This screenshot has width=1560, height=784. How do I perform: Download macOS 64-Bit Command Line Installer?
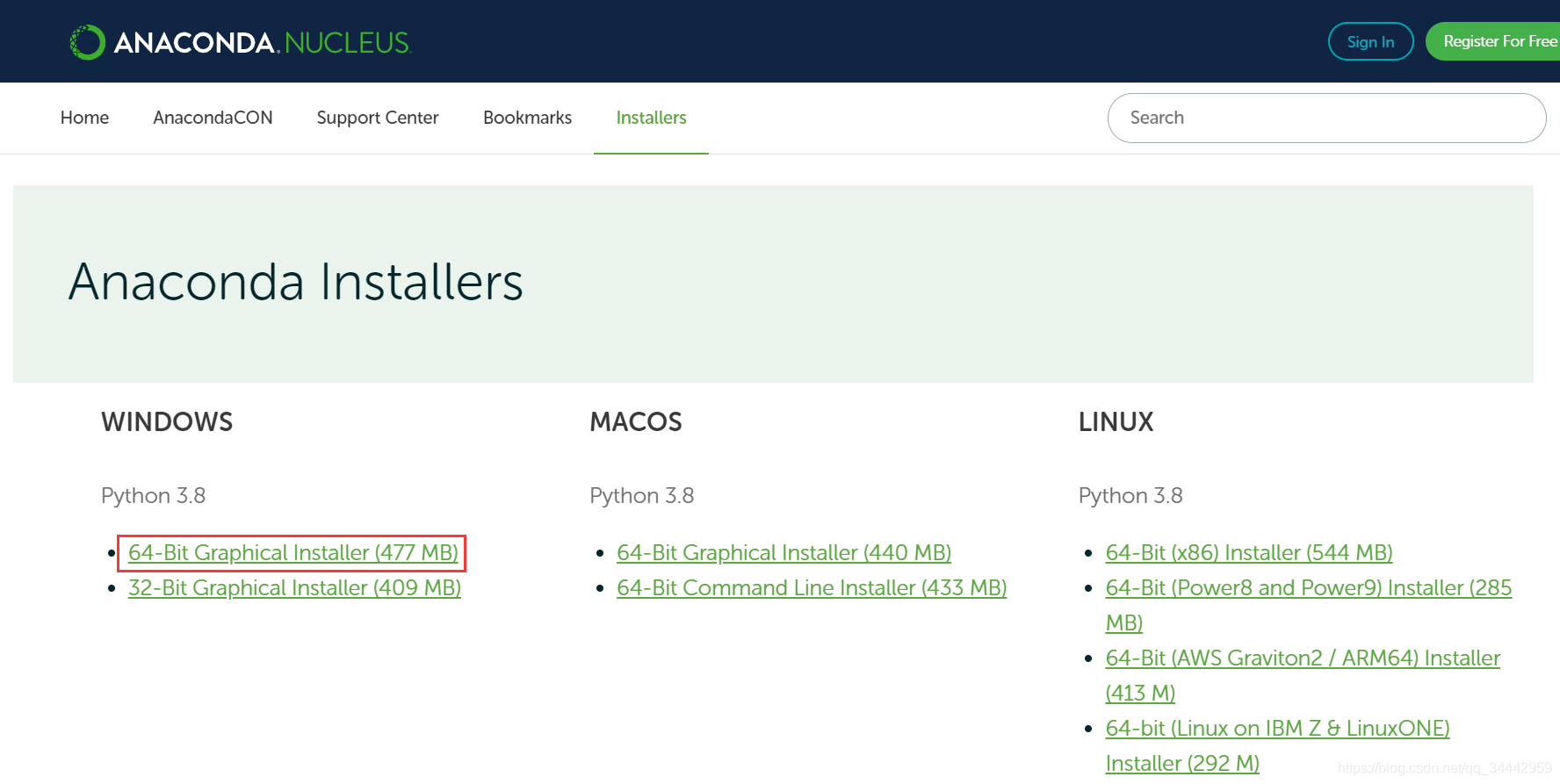click(812, 587)
